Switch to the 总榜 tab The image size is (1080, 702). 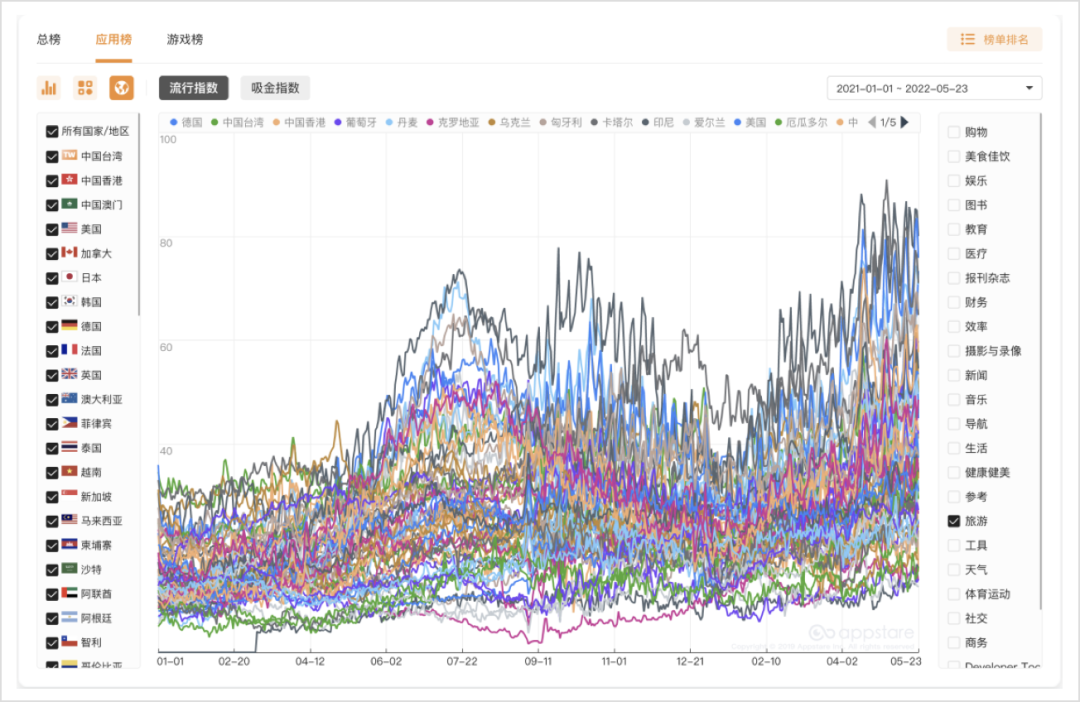[49, 39]
